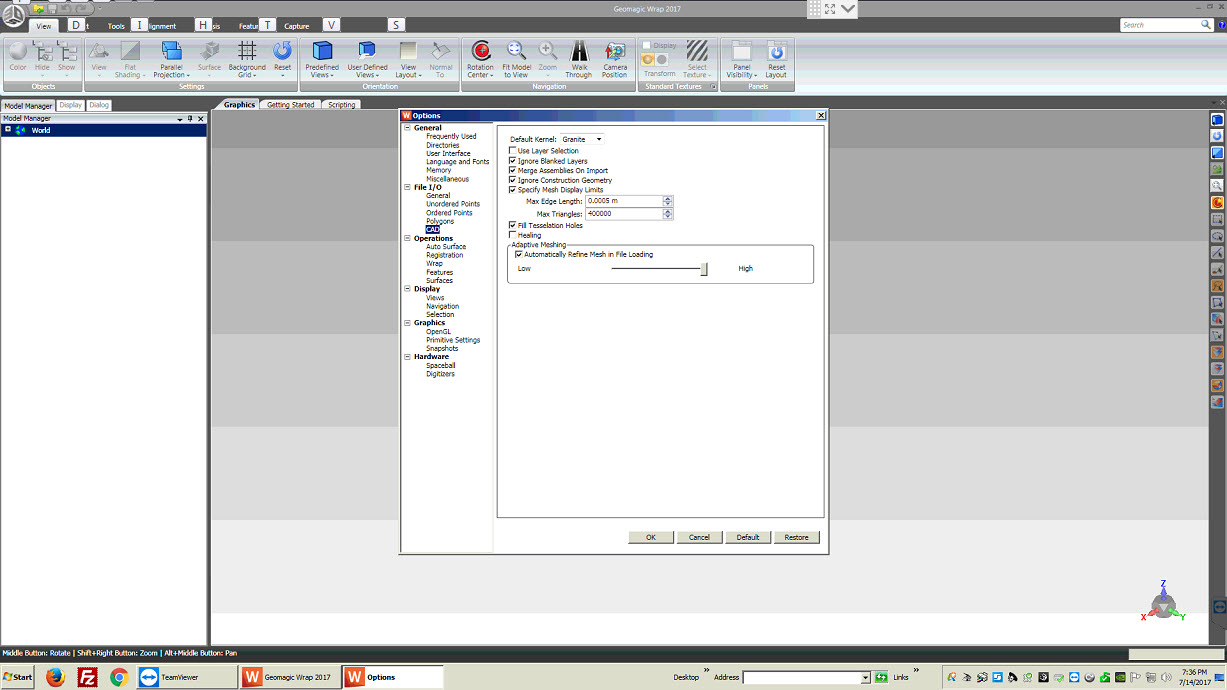Click Reset Layout icon in Panels group
1227x690 pixels.
[776, 51]
